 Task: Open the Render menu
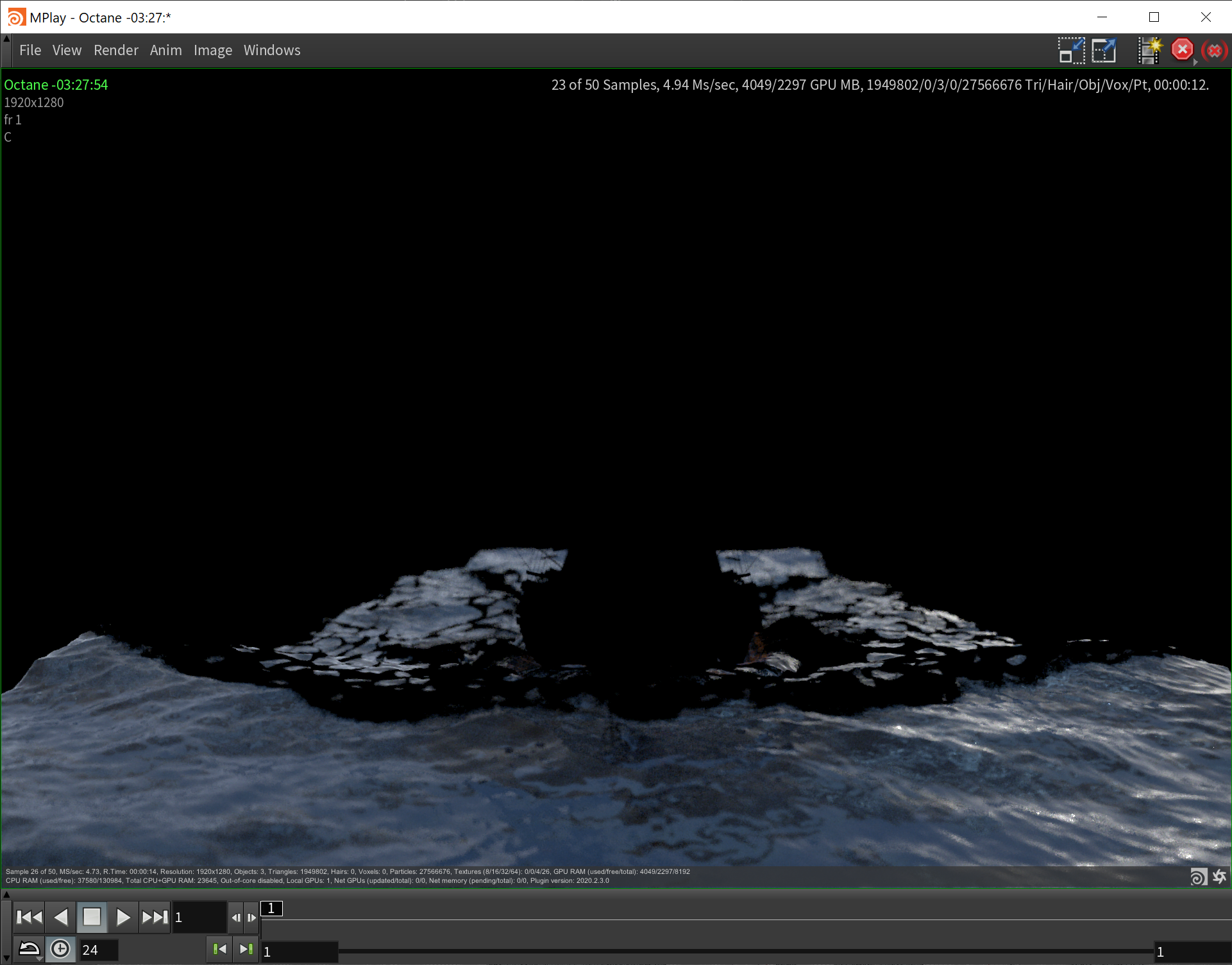coord(115,50)
